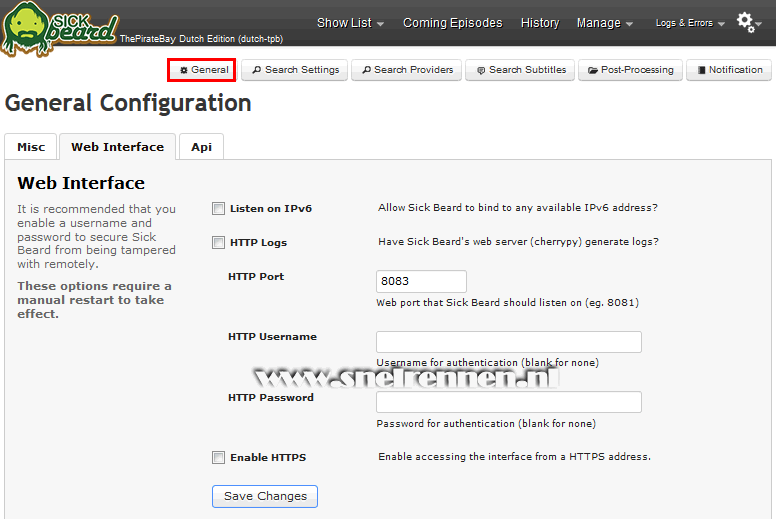Open Post-Processing configuration
Image resolution: width=776 pixels, height=519 pixels.
tap(630, 70)
